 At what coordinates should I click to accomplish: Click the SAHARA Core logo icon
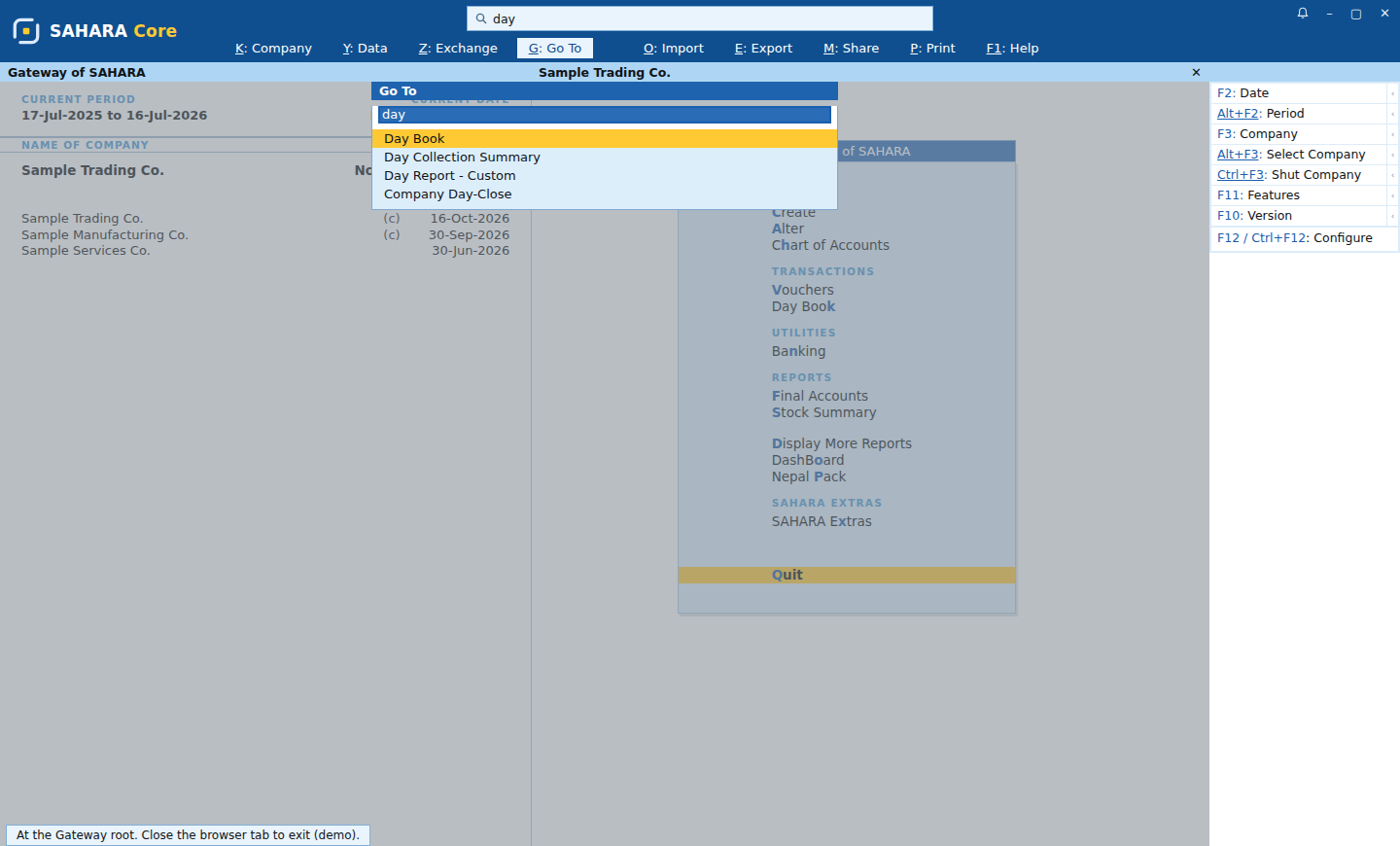click(26, 31)
